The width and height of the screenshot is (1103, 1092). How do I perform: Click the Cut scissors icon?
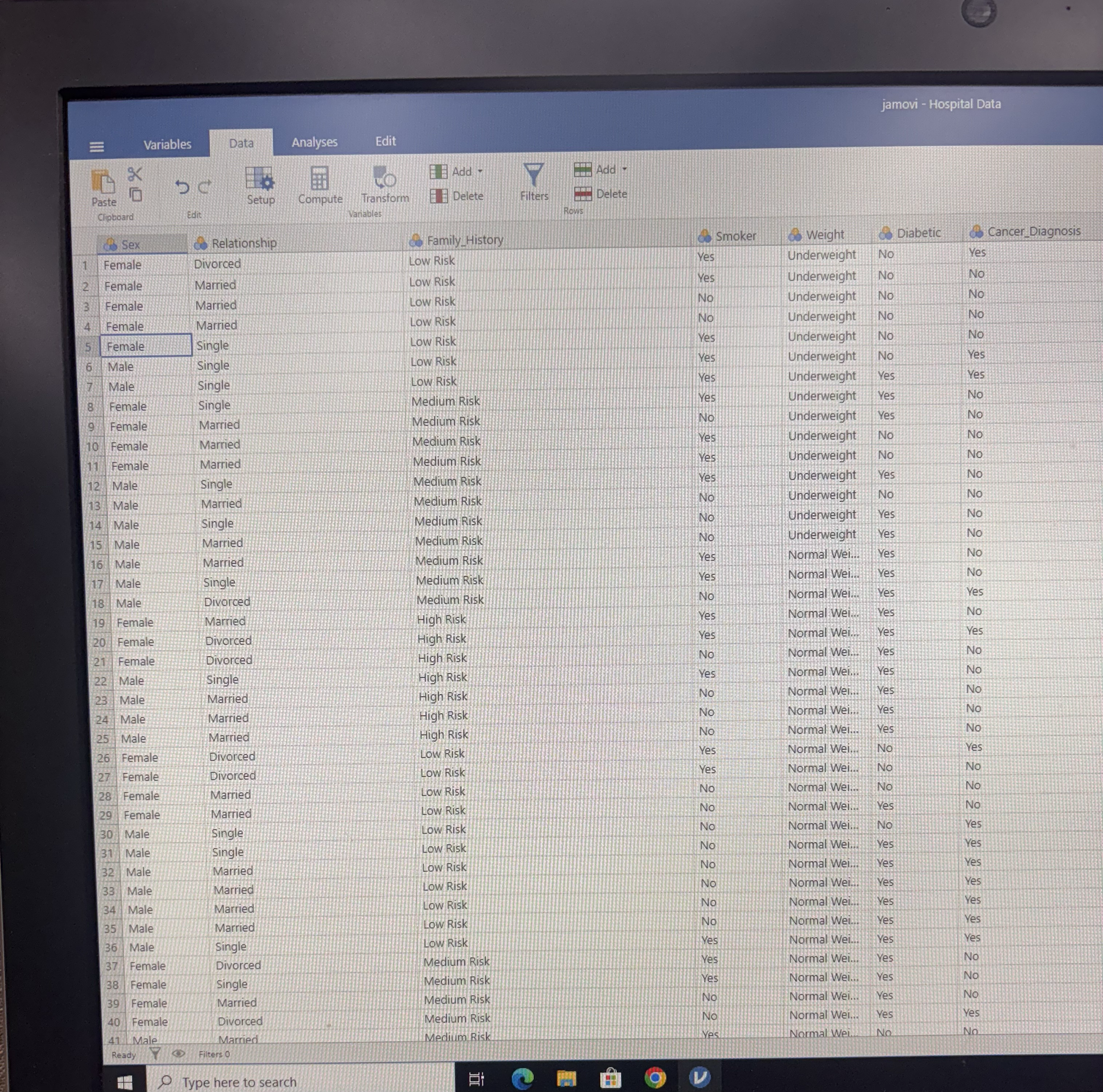(135, 174)
